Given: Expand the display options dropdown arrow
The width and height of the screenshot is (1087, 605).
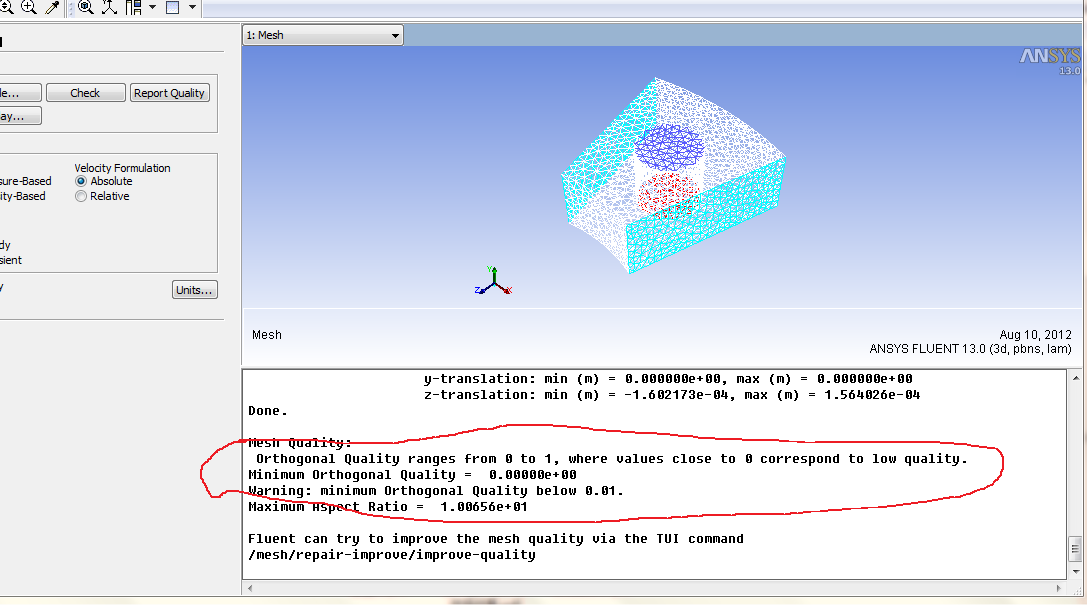Looking at the screenshot, I should click(191, 7).
